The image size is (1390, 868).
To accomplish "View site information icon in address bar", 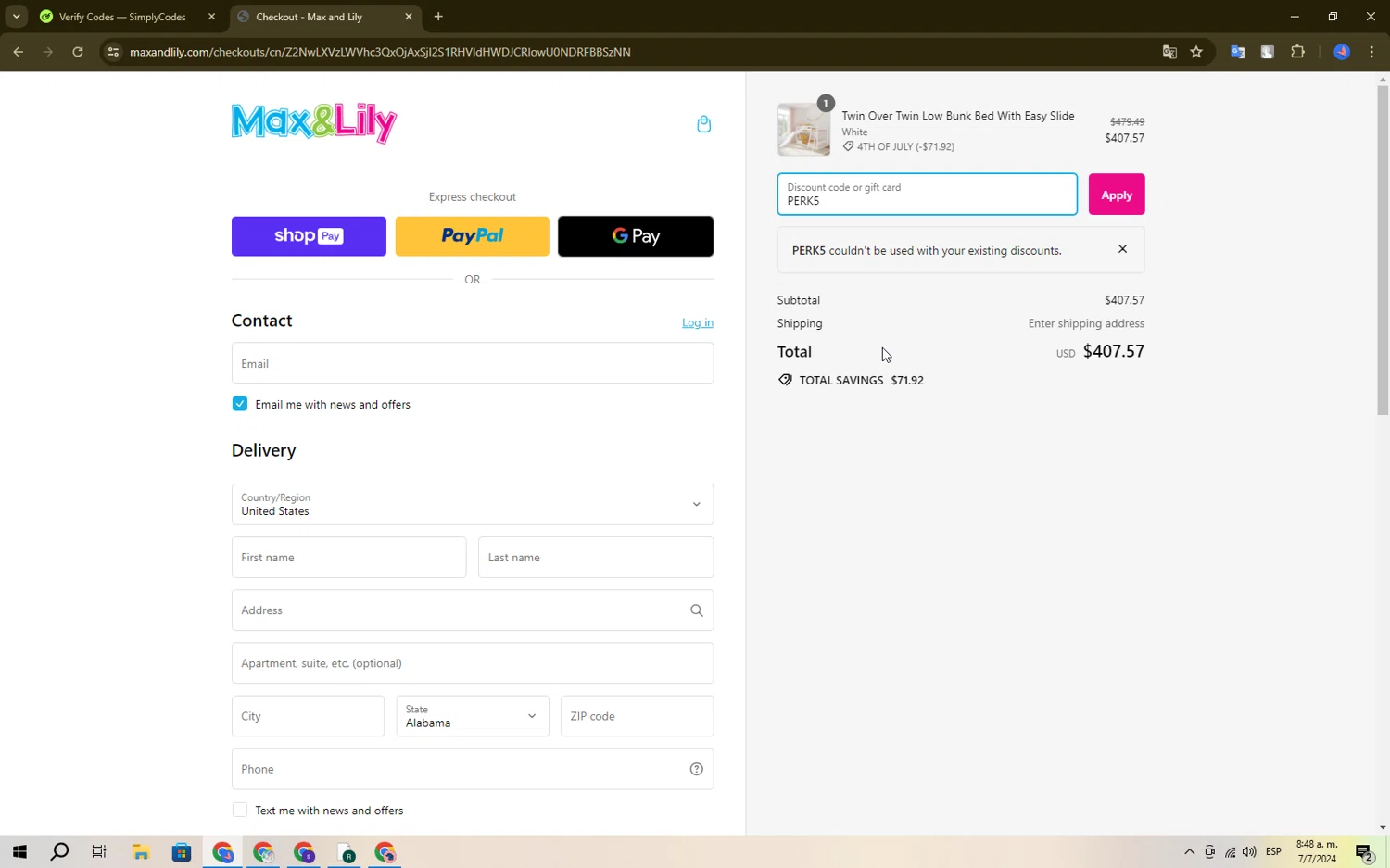I will (113, 52).
